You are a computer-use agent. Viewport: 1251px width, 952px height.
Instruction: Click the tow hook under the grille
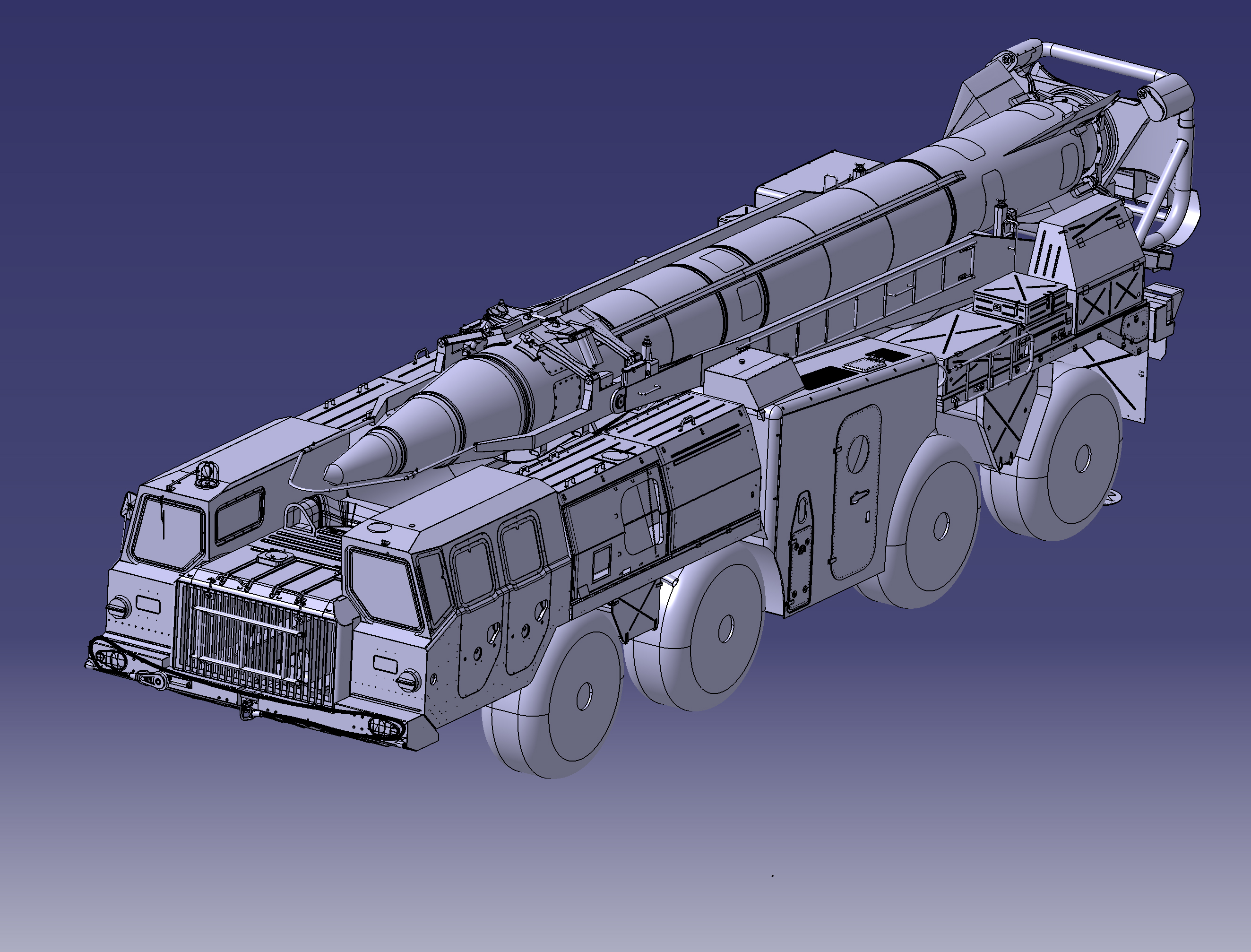[246, 710]
